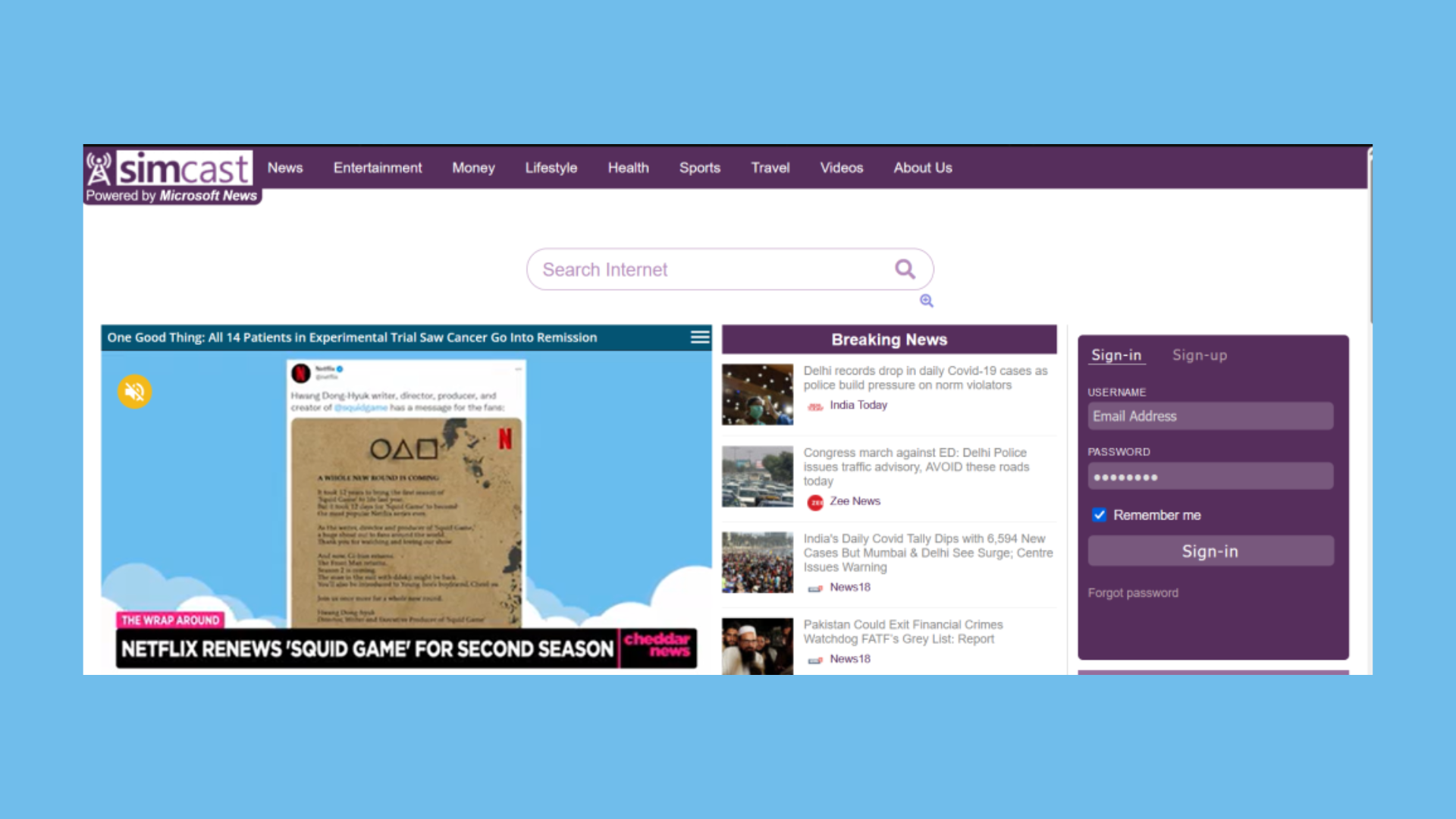Go to the Lifestyle section
This screenshot has width=1456, height=819.
click(551, 168)
